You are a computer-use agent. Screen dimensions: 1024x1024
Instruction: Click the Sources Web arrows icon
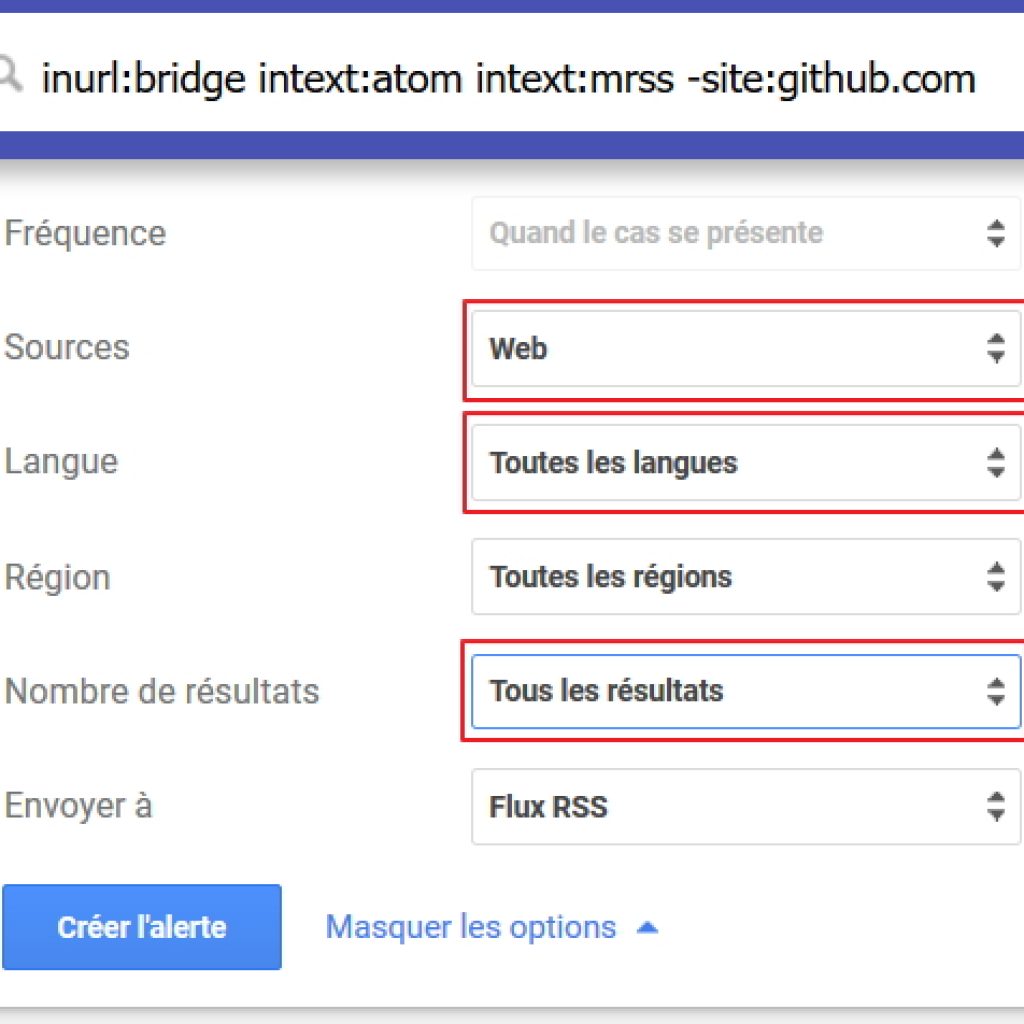[995, 348]
